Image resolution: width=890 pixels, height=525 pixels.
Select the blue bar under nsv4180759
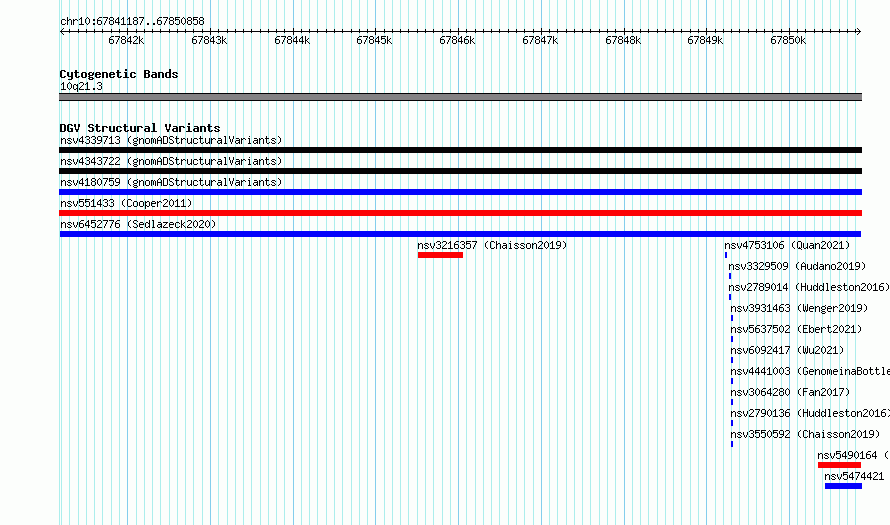click(x=460, y=192)
